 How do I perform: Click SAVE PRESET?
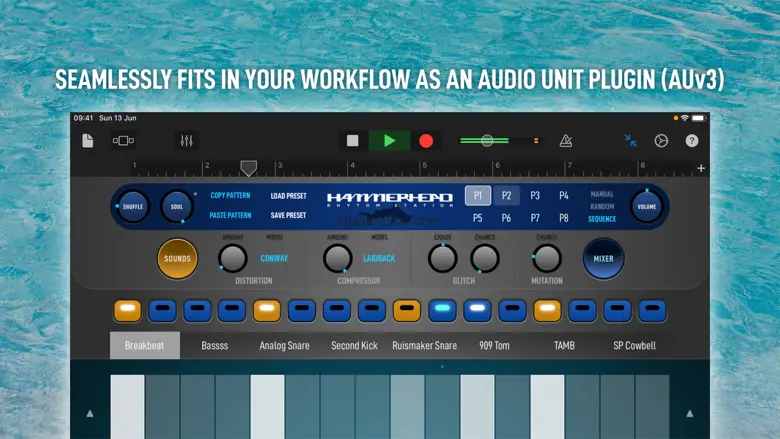289,215
